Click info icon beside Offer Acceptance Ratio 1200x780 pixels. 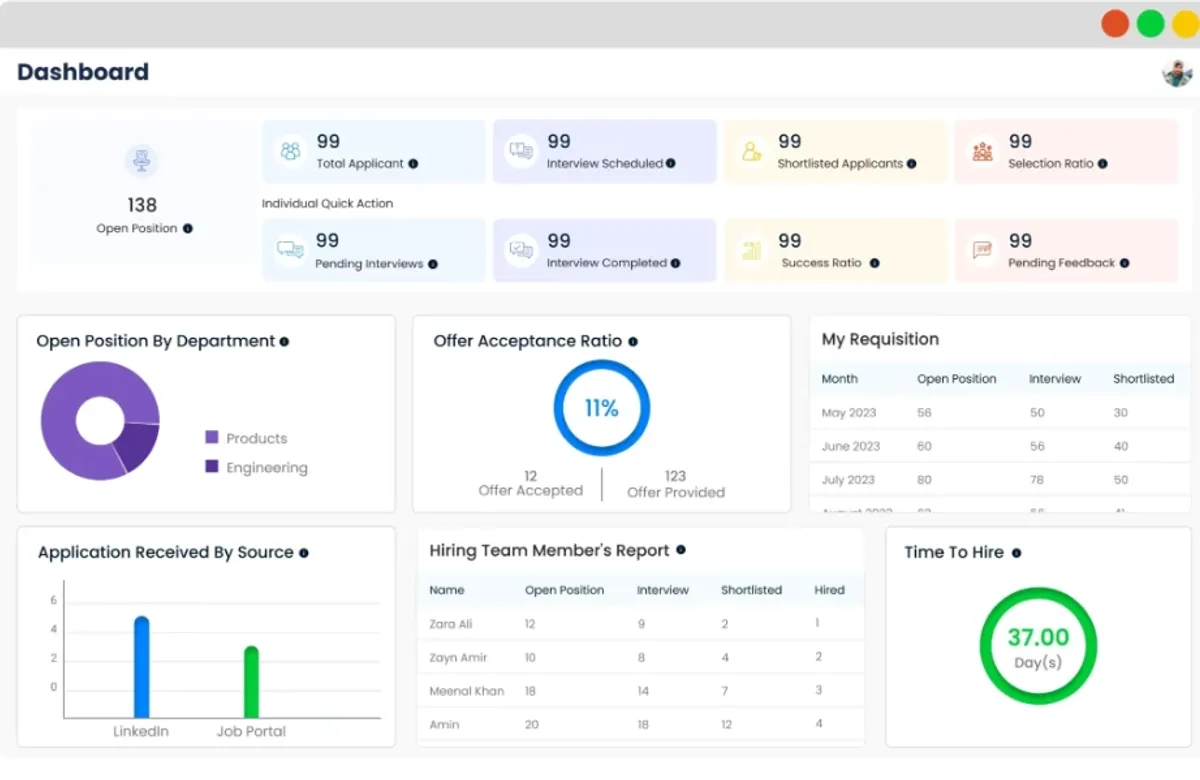click(633, 342)
